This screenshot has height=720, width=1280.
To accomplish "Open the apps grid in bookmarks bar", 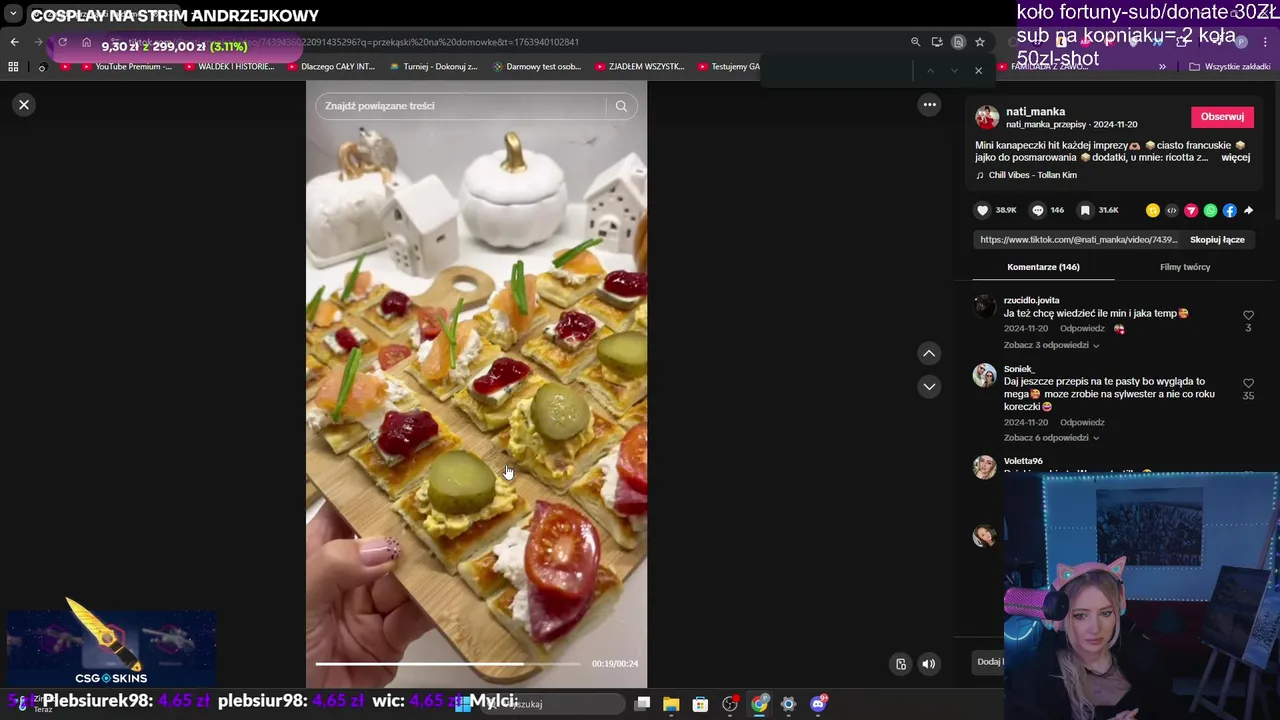I will (13, 67).
